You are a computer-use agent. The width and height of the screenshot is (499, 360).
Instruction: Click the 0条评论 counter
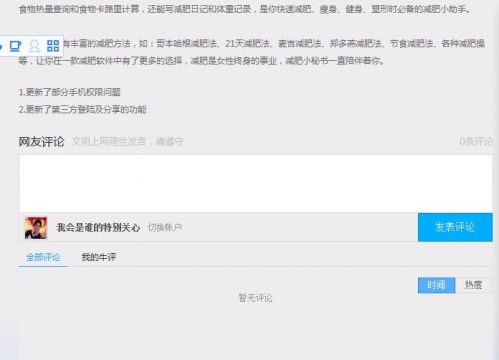pos(476,142)
